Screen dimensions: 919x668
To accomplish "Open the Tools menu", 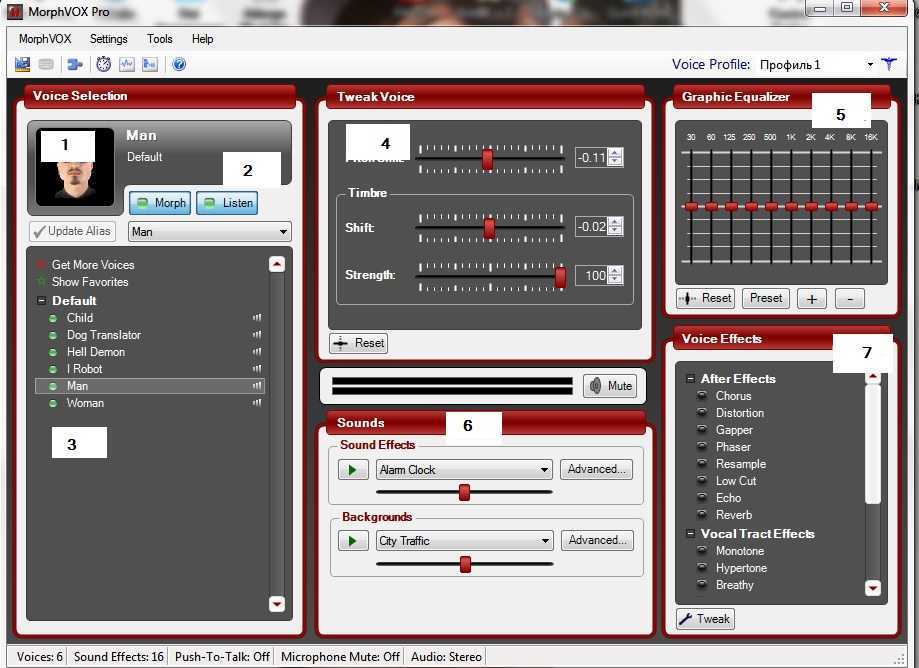I will pyautogui.click(x=159, y=39).
